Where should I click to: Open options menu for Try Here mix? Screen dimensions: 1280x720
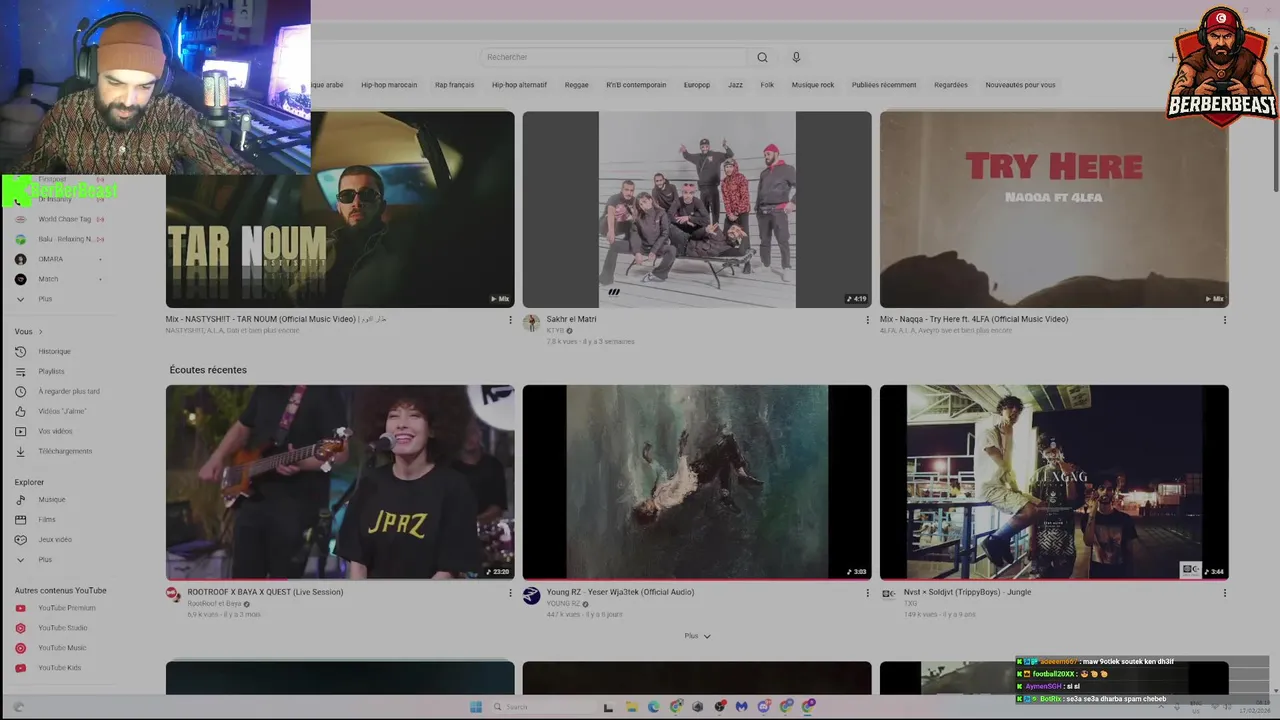[1224, 320]
